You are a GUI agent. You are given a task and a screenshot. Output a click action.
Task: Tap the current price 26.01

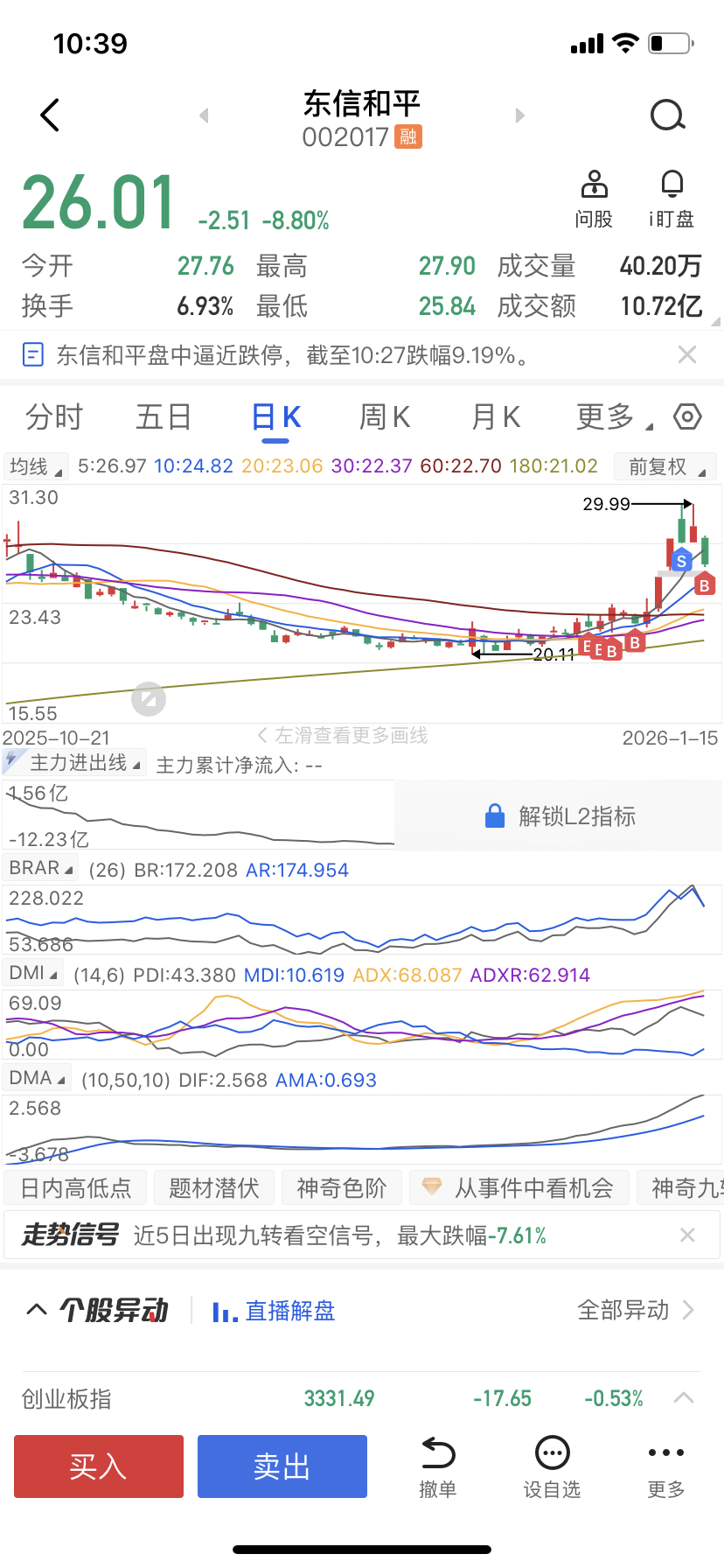(x=99, y=203)
